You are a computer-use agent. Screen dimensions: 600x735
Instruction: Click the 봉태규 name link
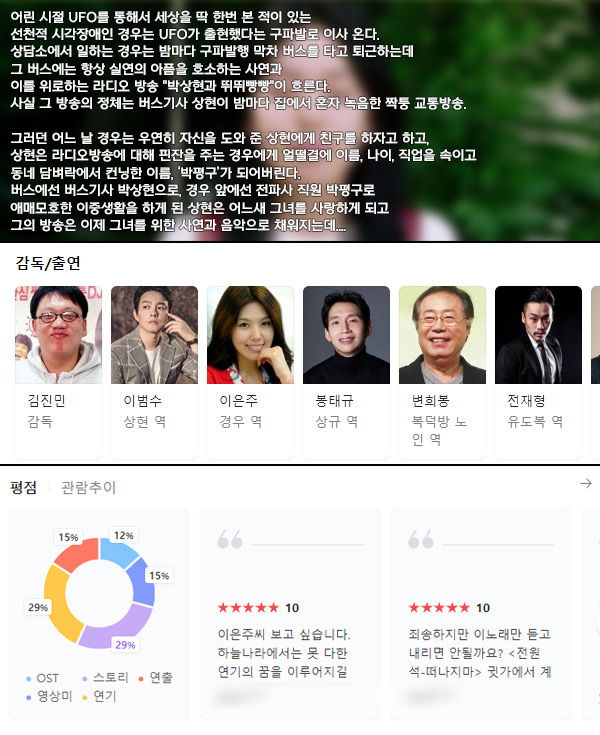[x=335, y=401]
